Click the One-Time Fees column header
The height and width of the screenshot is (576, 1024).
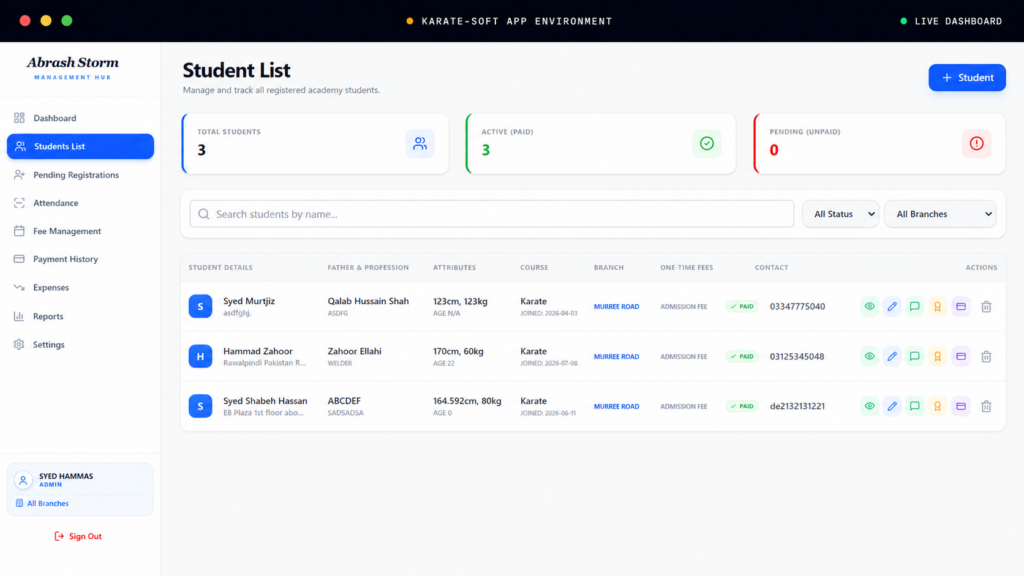pyautogui.click(x=686, y=268)
